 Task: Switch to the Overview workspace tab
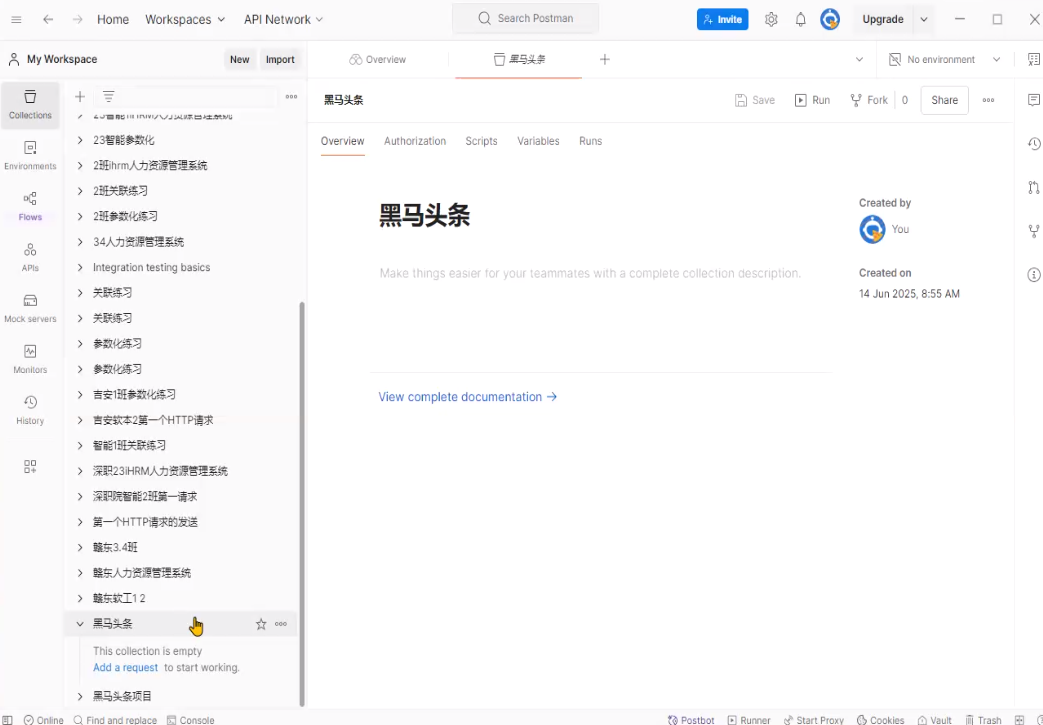[x=378, y=59]
